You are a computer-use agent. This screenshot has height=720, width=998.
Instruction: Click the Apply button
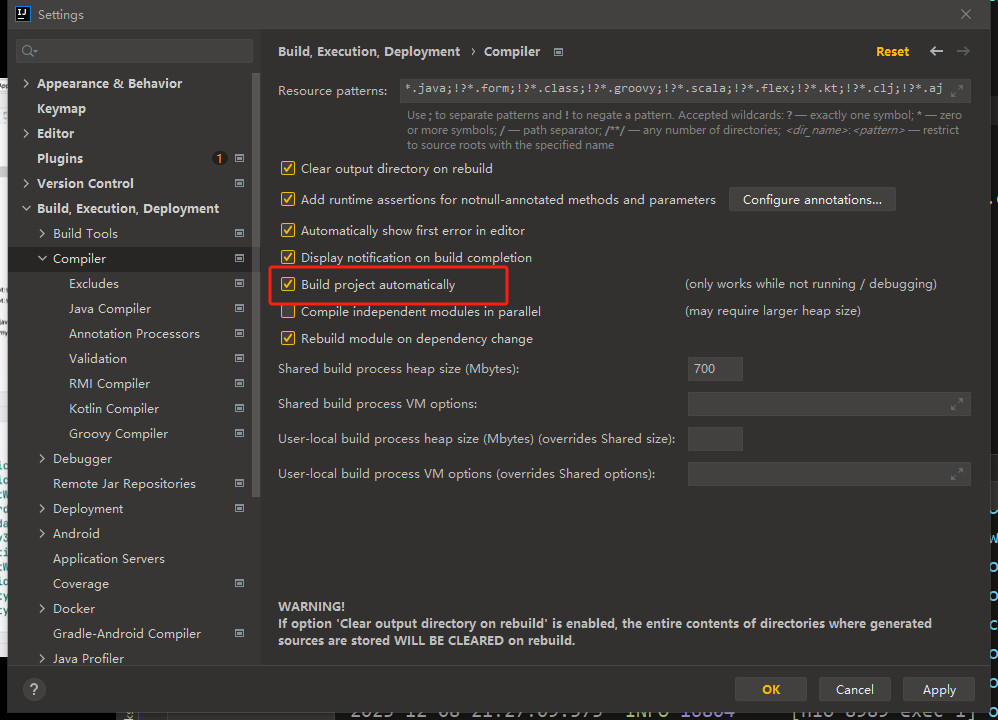[x=939, y=689]
